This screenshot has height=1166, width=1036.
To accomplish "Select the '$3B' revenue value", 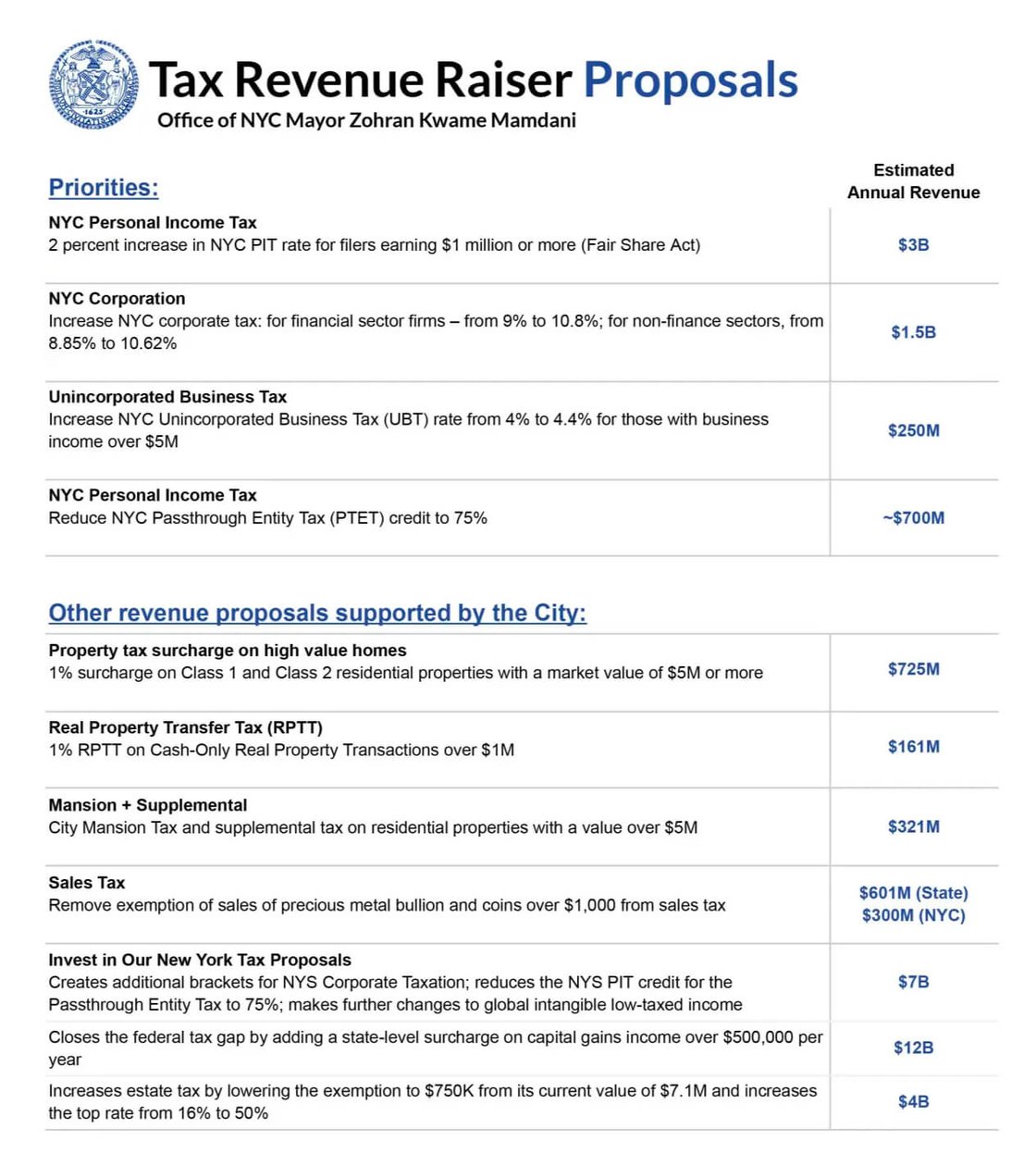I will [x=913, y=245].
